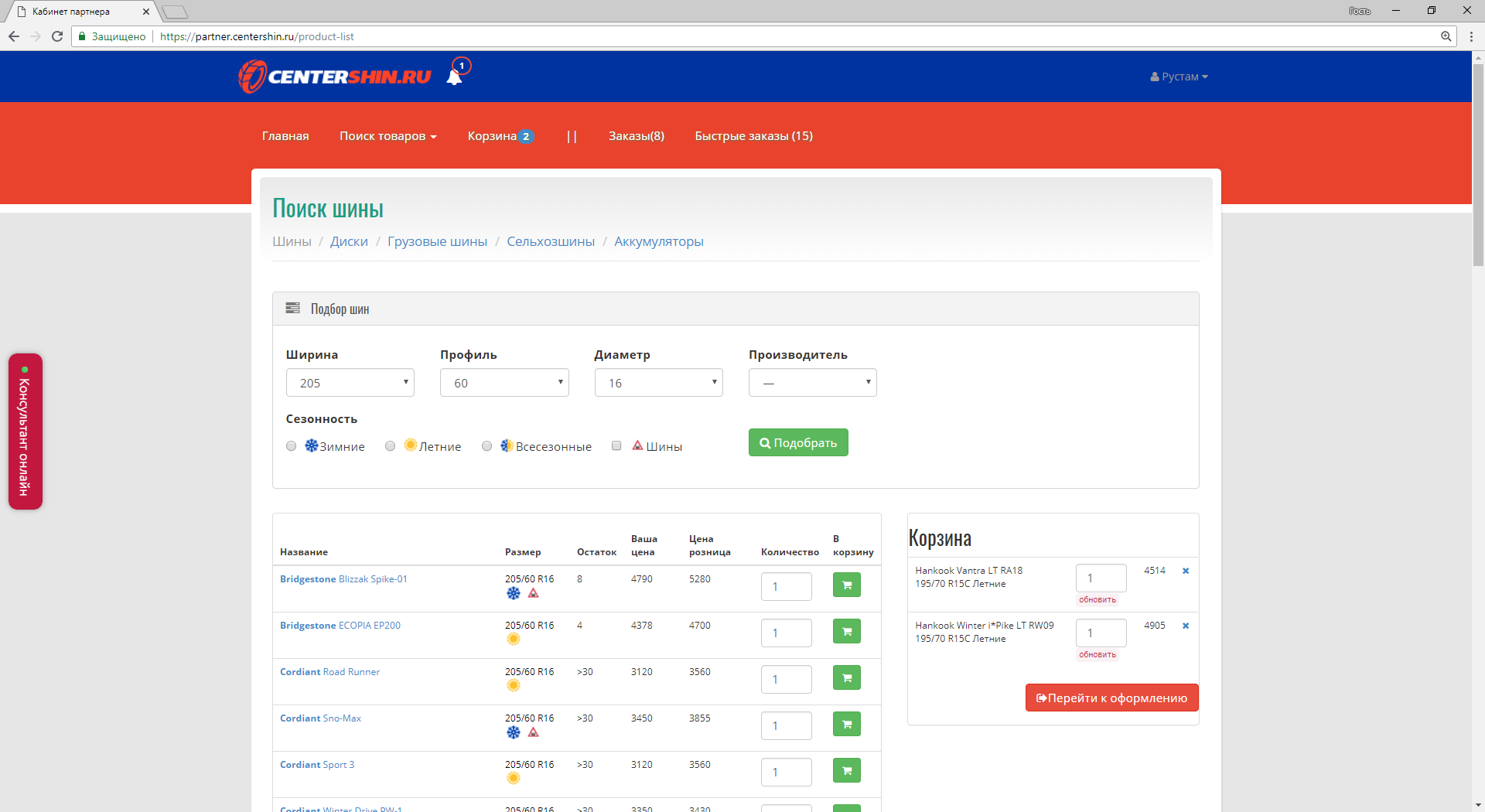
Task: Click the summer sun icon for Bridgestone ECOPIA EP200
Action: pos(514,640)
